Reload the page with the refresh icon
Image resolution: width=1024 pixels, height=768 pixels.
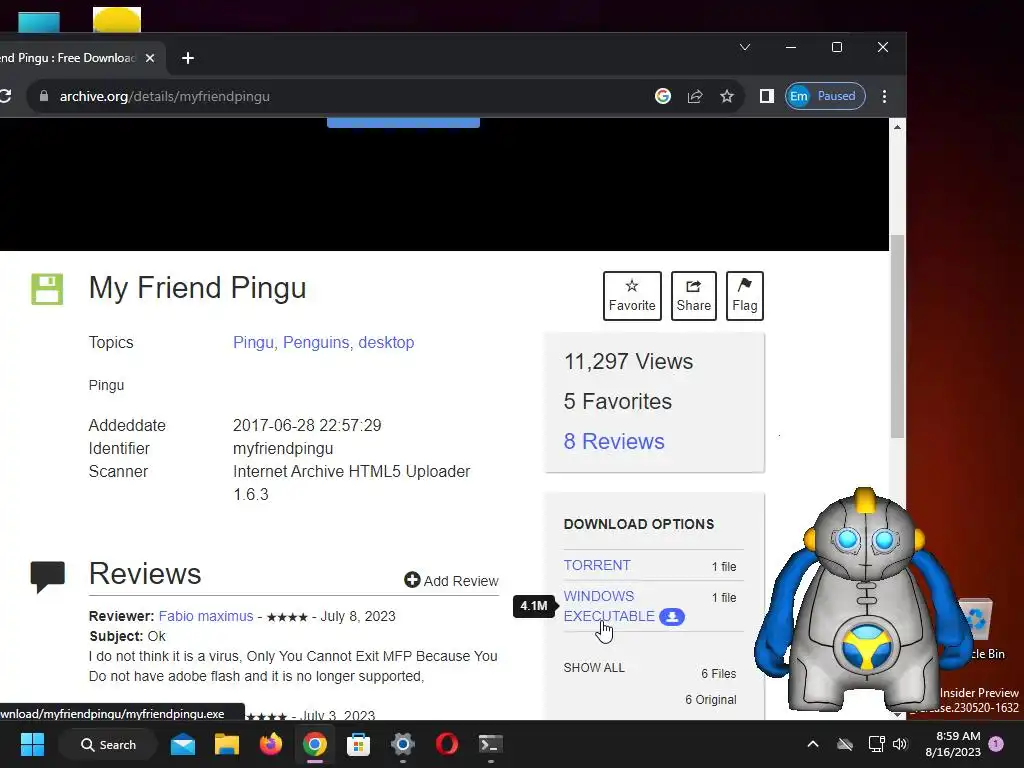5,96
